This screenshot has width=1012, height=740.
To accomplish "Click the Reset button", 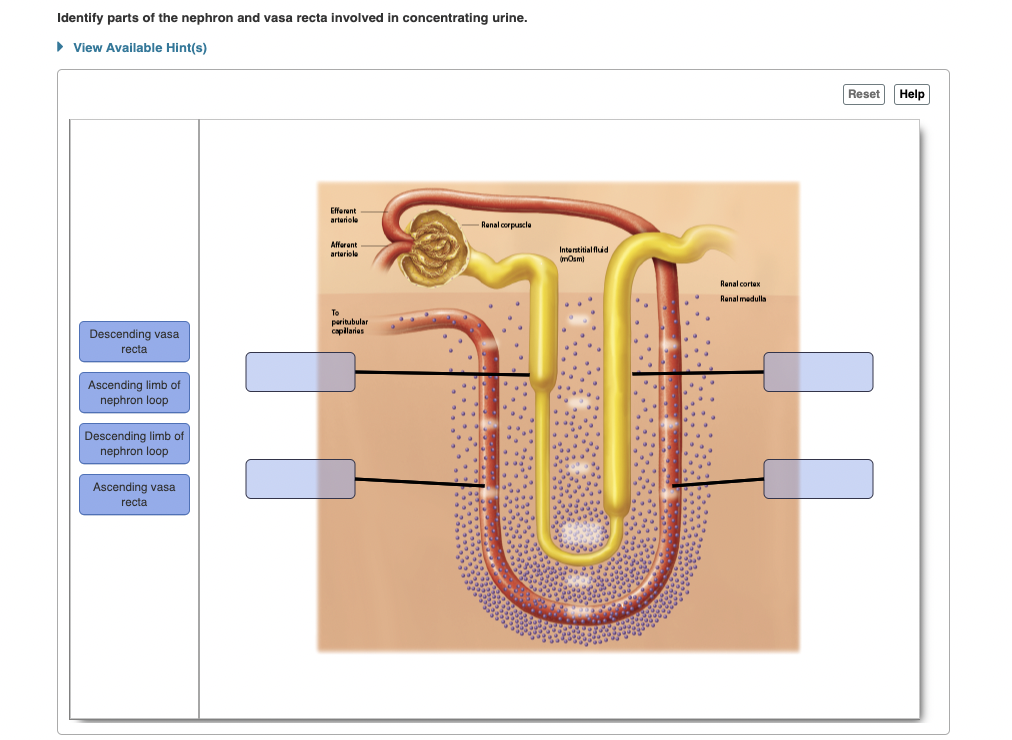I will [863, 94].
